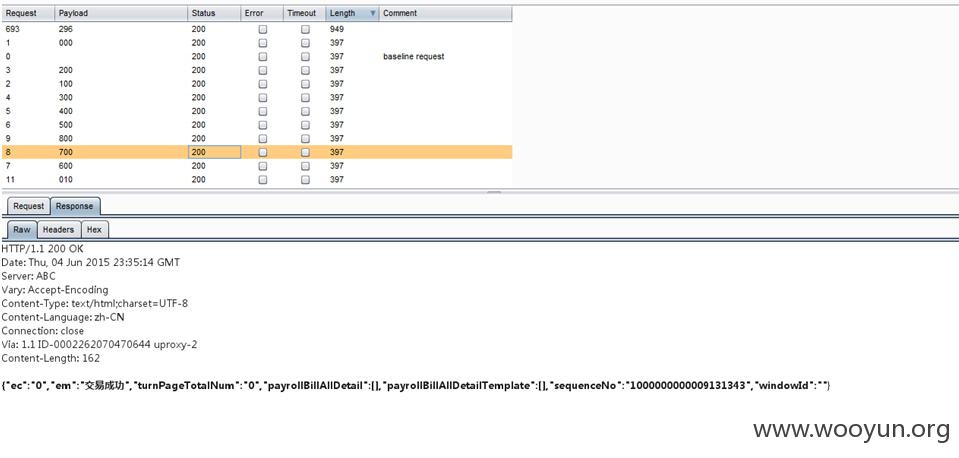Tick Error checkbox for payload 700

[x=262, y=152]
